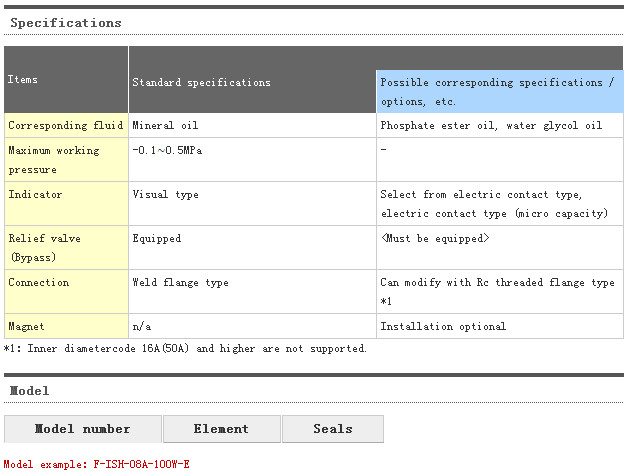The width and height of the screenshot is (628, 476).
Task: Click the Standard specifications column header
Action: click(201, 82)
